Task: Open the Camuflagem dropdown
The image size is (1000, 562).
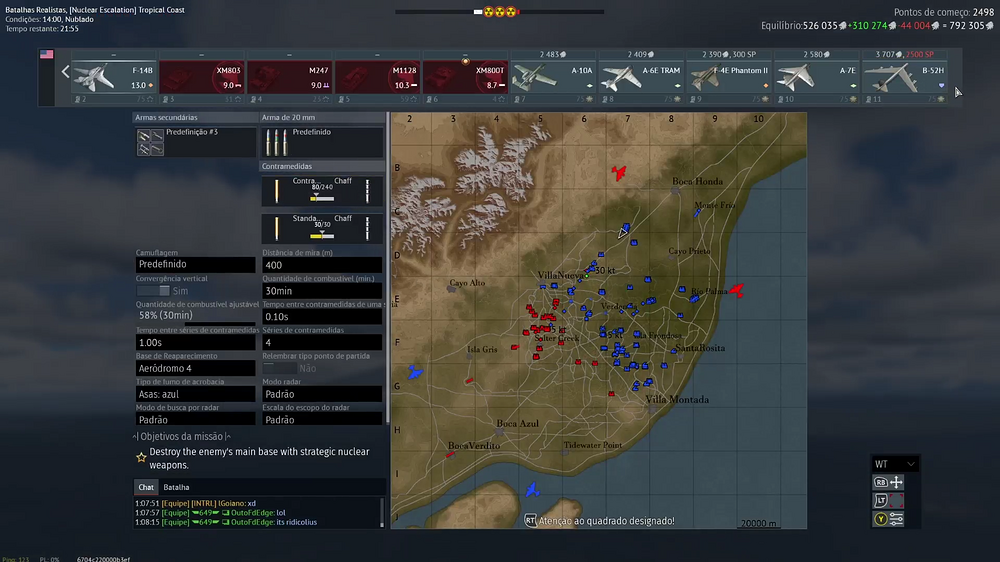Action: tap(195, 265)
